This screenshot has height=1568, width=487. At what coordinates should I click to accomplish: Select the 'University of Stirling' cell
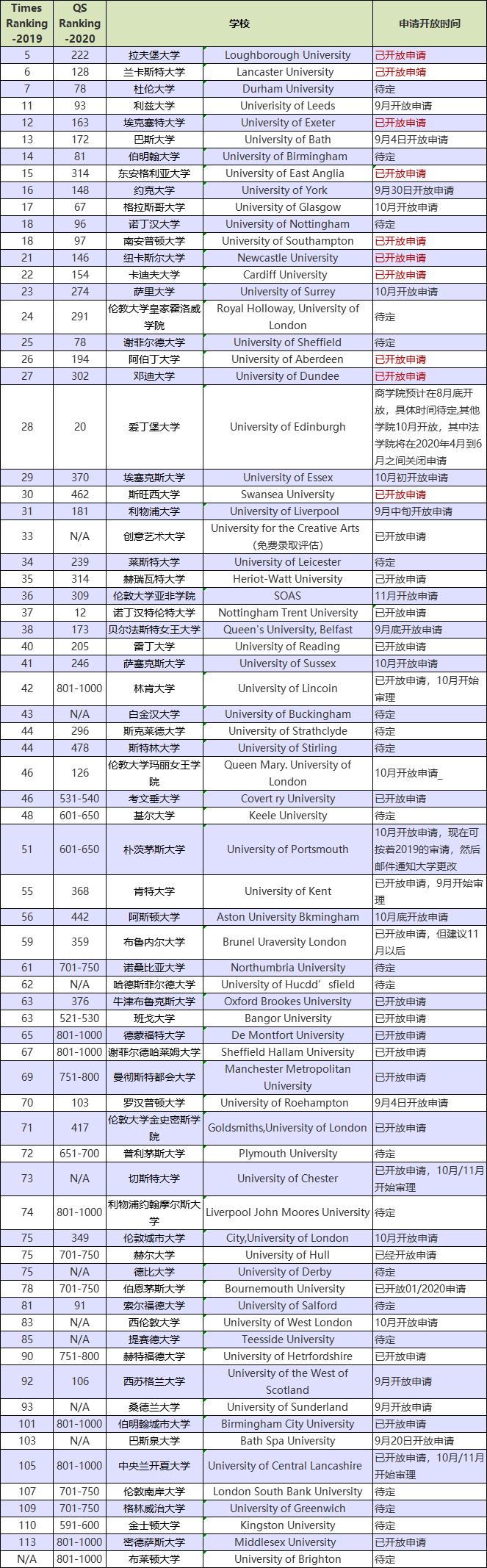288,748
